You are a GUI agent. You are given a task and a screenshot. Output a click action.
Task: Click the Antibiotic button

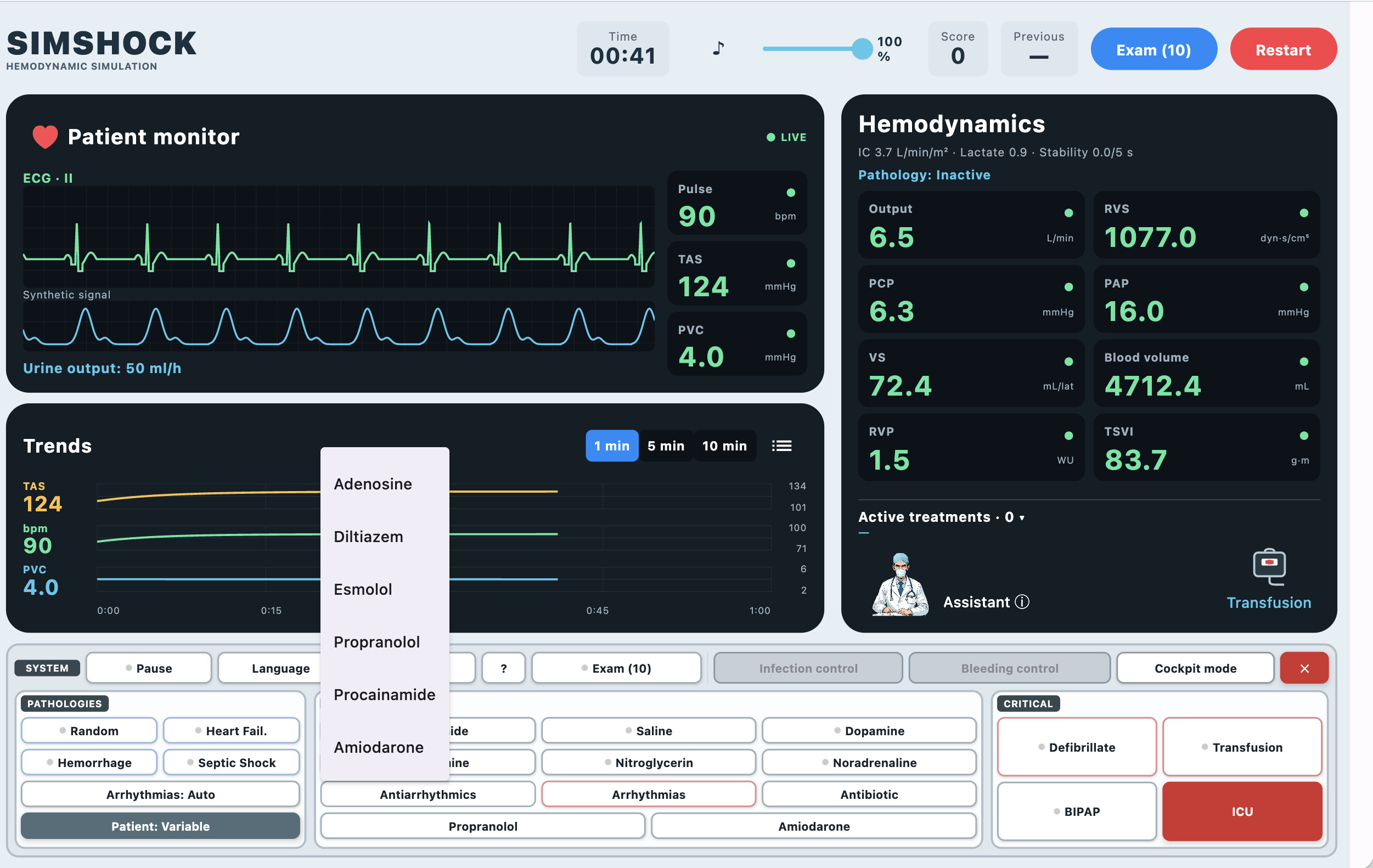[x=869, y=794]
